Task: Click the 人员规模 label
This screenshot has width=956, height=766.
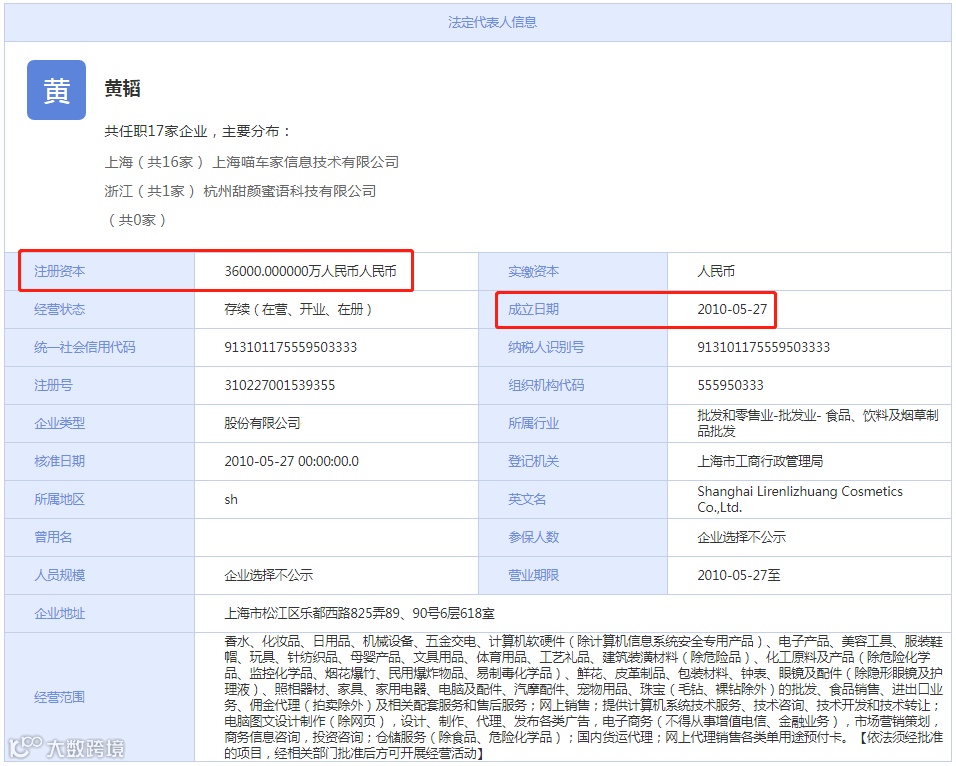Action: (59, 574)
